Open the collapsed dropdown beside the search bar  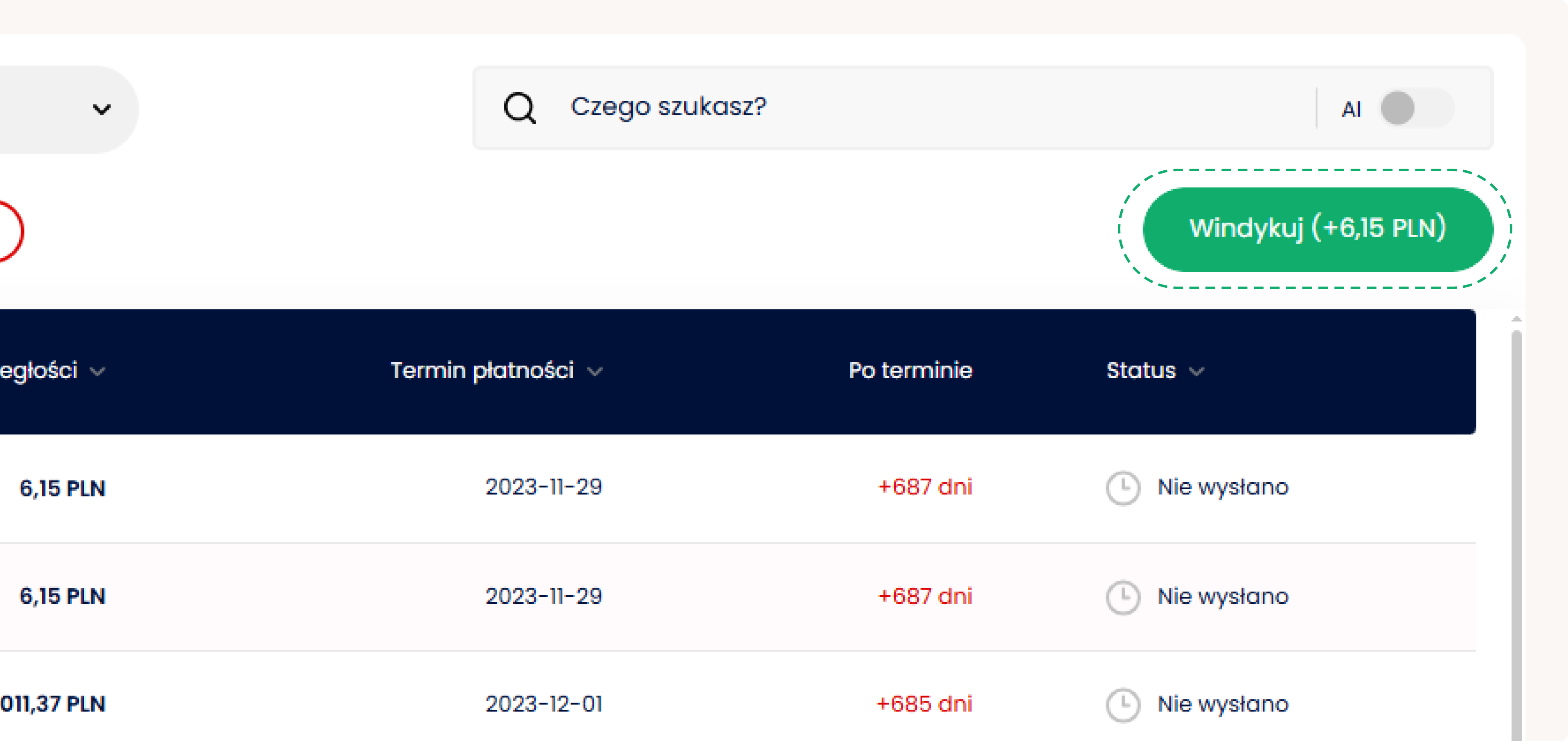pyautogui.click(x=101, y=110)
